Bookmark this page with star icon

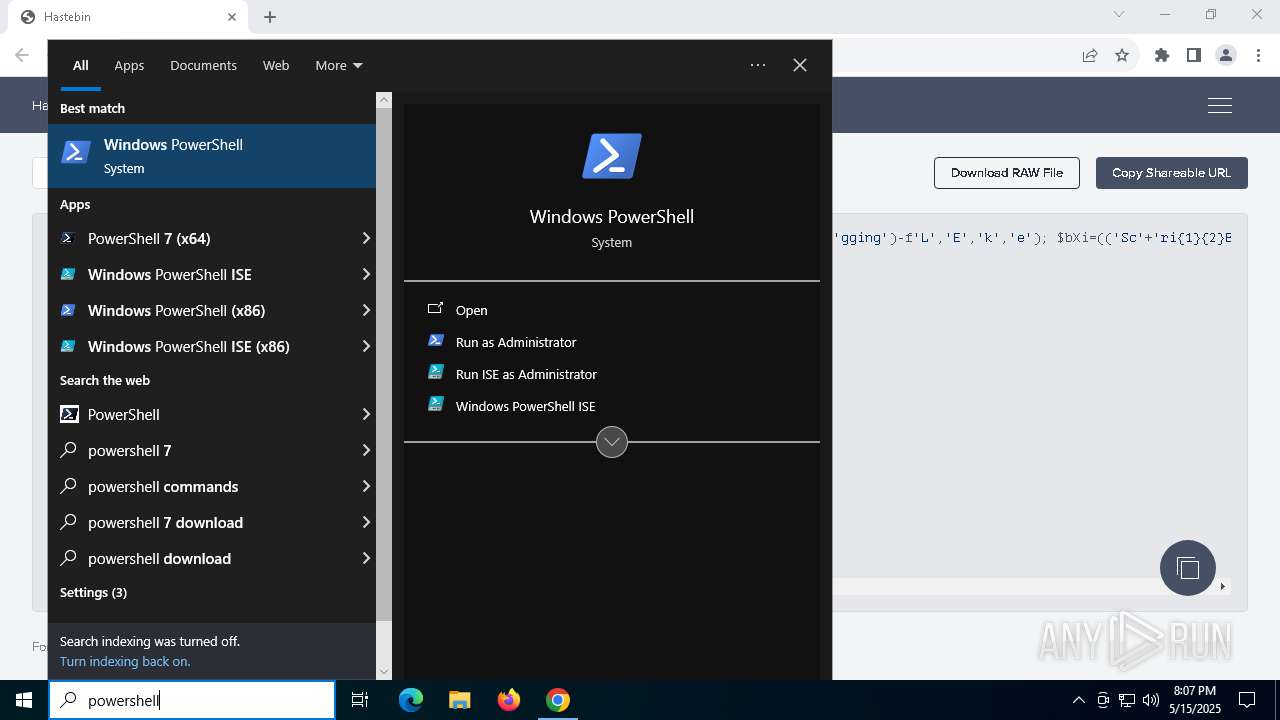(1122, 56)
